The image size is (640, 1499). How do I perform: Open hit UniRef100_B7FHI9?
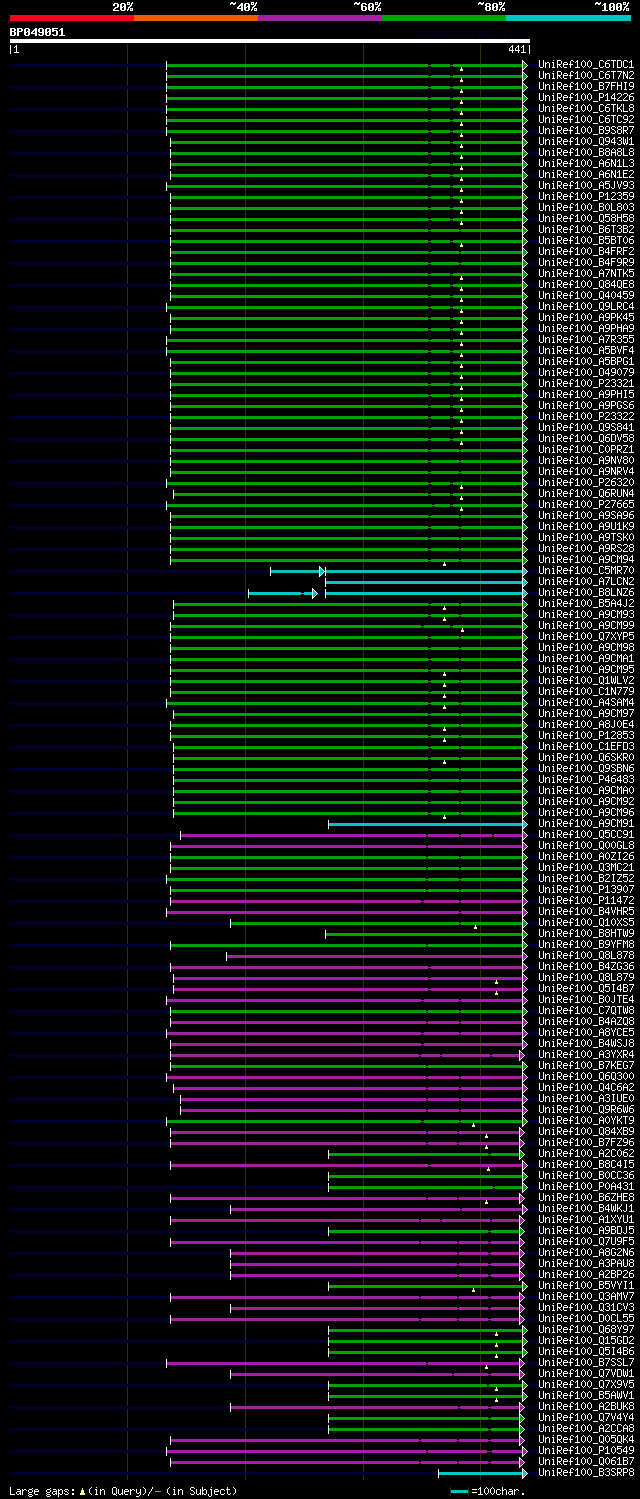point(586,87)
